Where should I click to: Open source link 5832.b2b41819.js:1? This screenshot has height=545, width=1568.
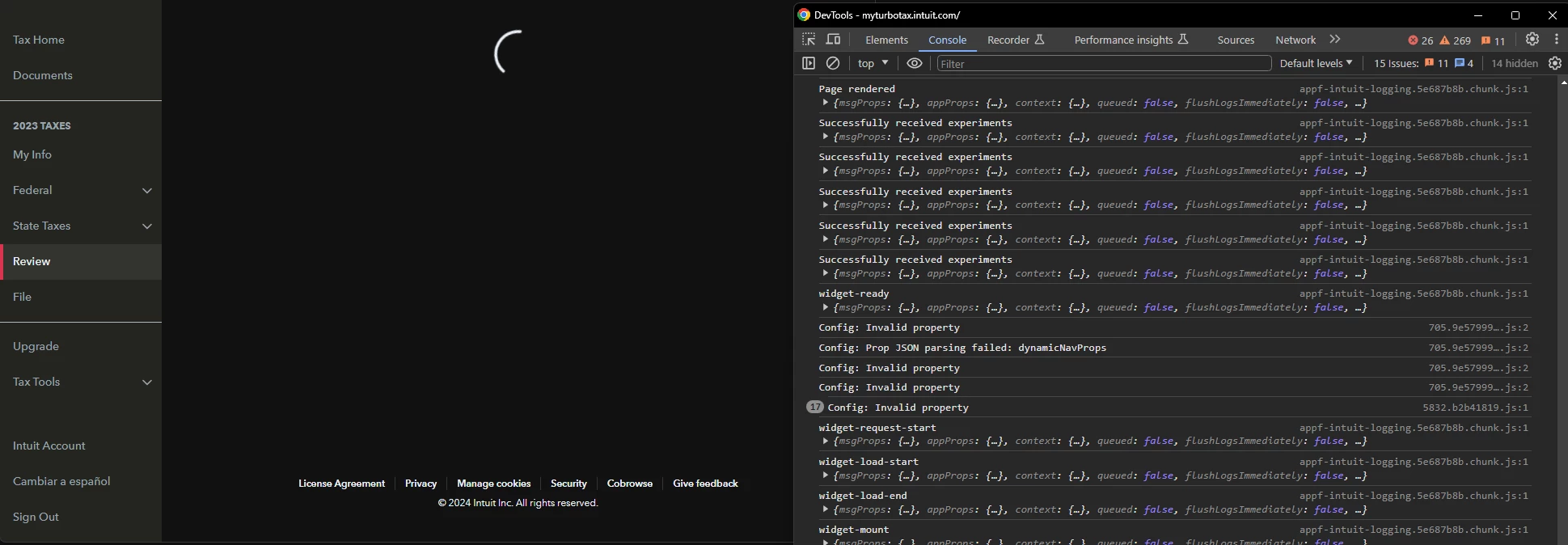(x=1475, y=408)
